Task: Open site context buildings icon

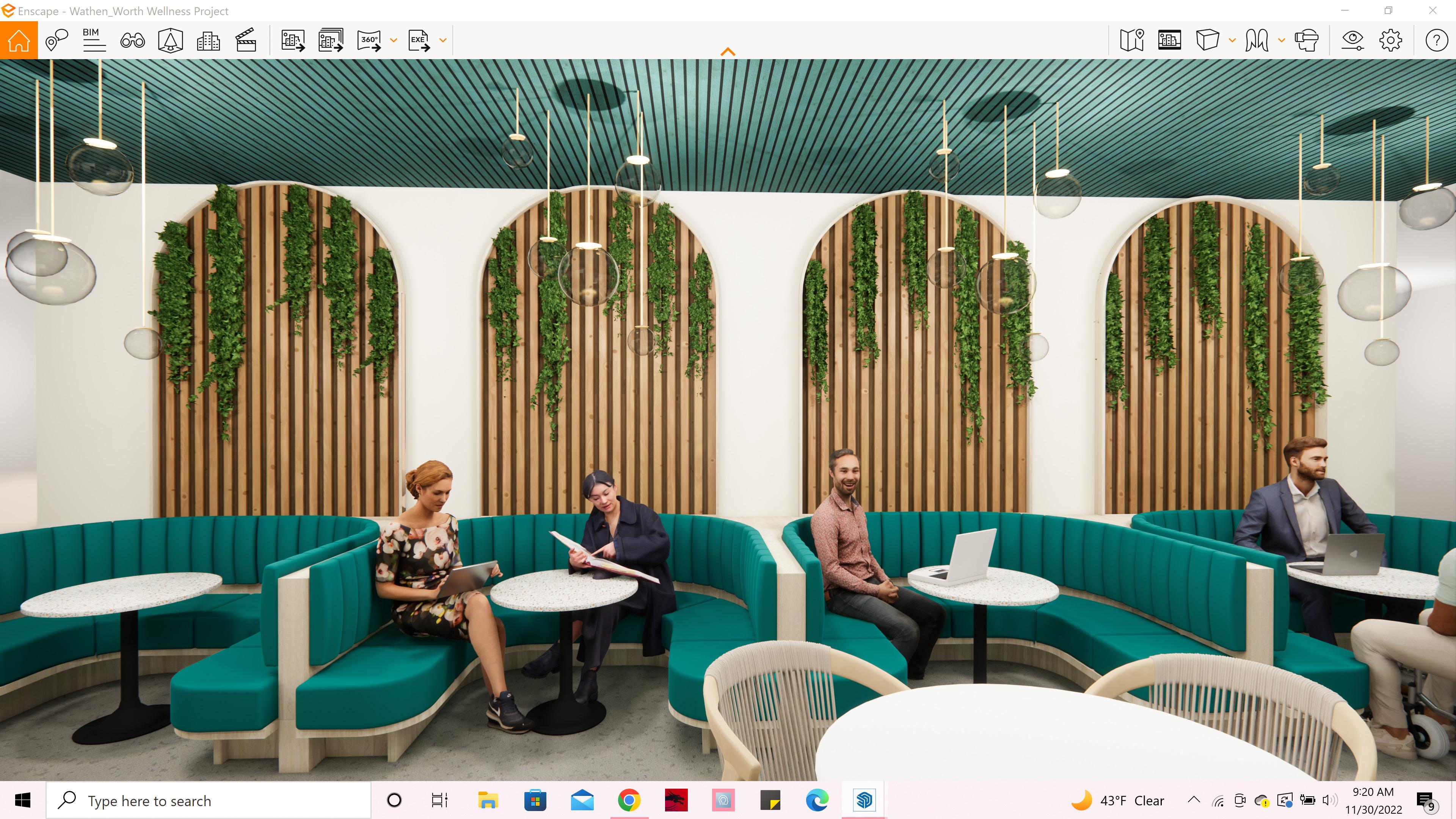Action: point(208,41)
